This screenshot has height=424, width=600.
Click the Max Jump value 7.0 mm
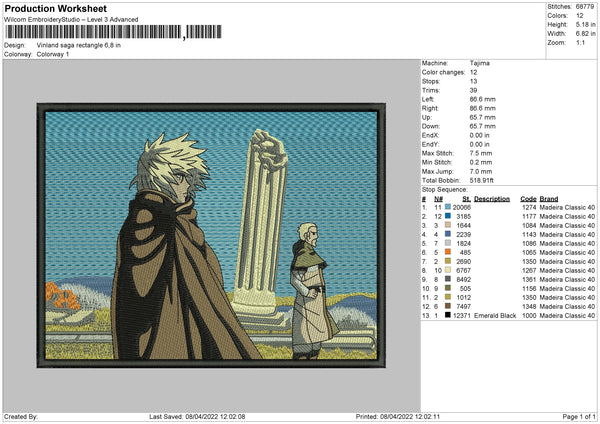coord(481,171)
